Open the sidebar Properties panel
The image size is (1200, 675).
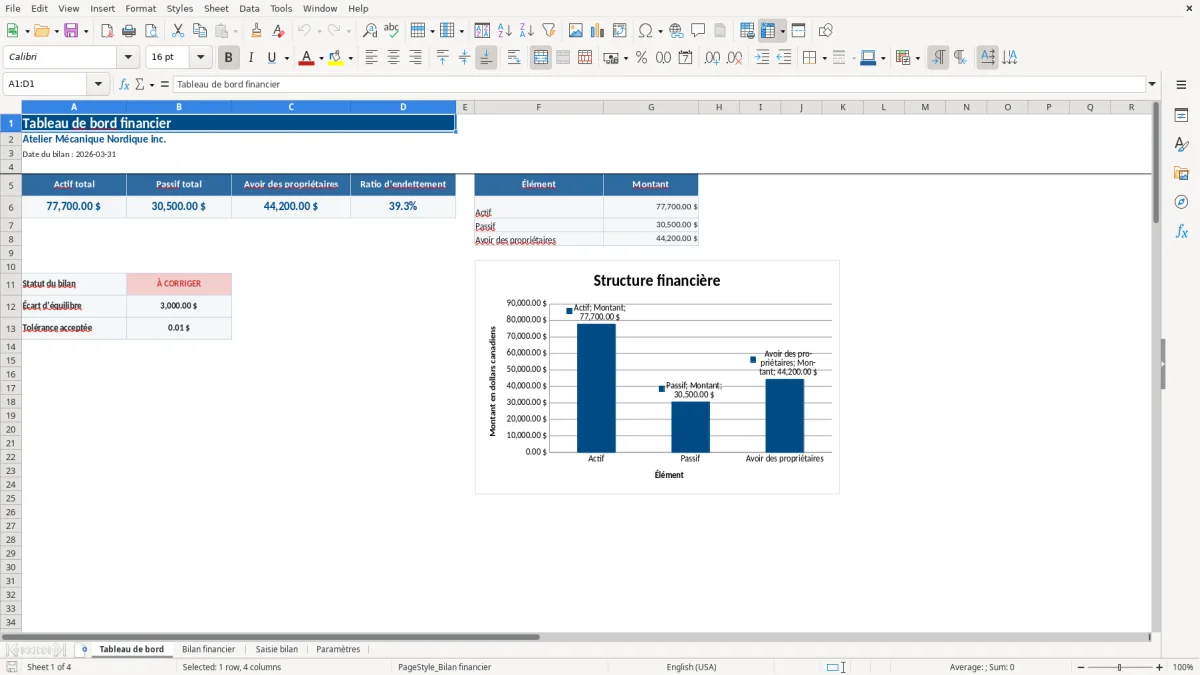1181,115
